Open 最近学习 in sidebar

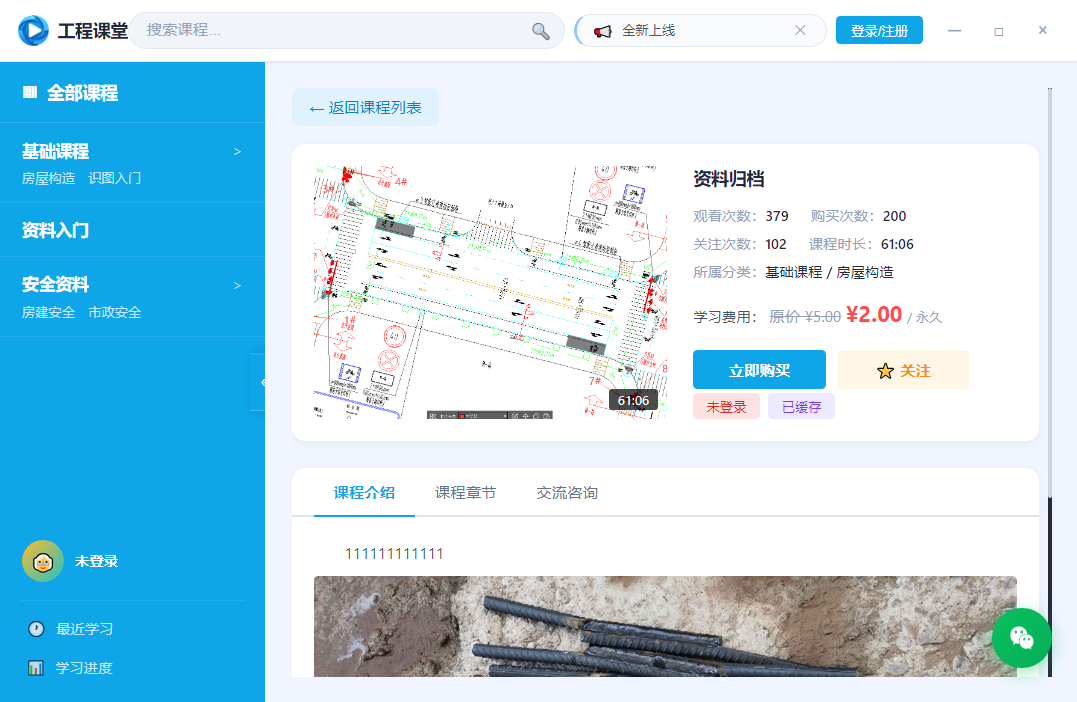click(x=84, y=629)
